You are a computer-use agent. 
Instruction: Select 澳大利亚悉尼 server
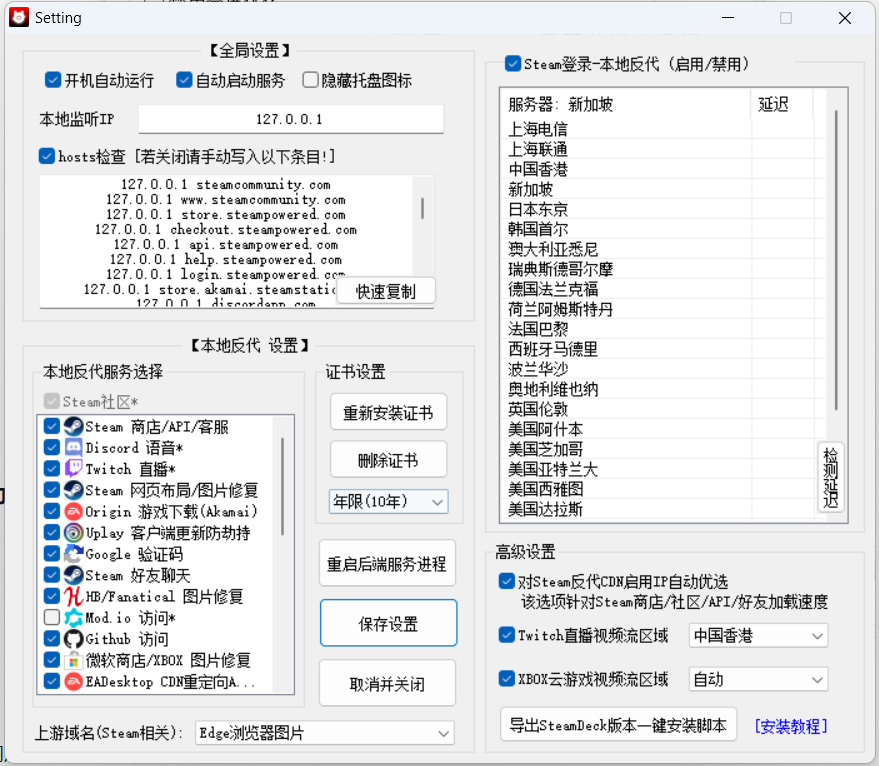[661, 249]
